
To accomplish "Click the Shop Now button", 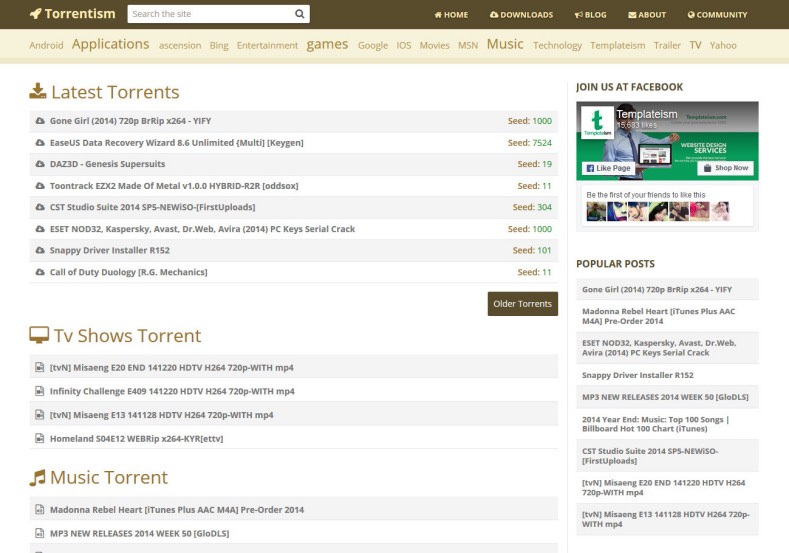I will click(726, 168).
